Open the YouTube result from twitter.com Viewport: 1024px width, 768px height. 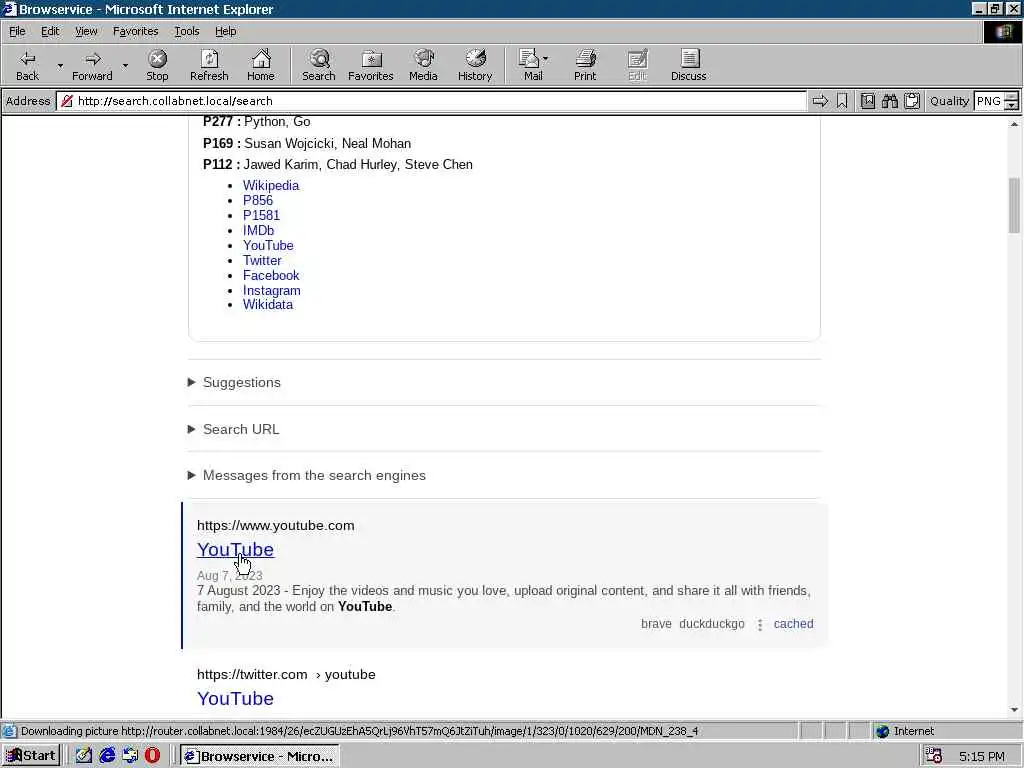[235, 699]
